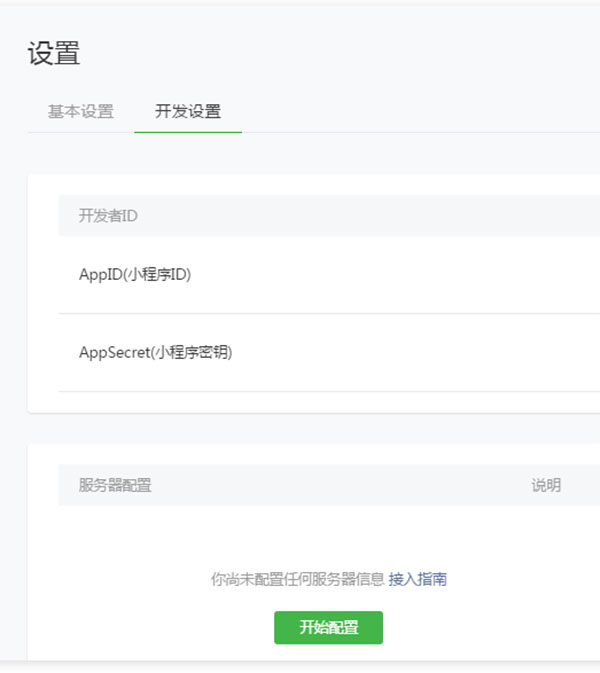Open the 接入指南 link

(x=418, y=579)
